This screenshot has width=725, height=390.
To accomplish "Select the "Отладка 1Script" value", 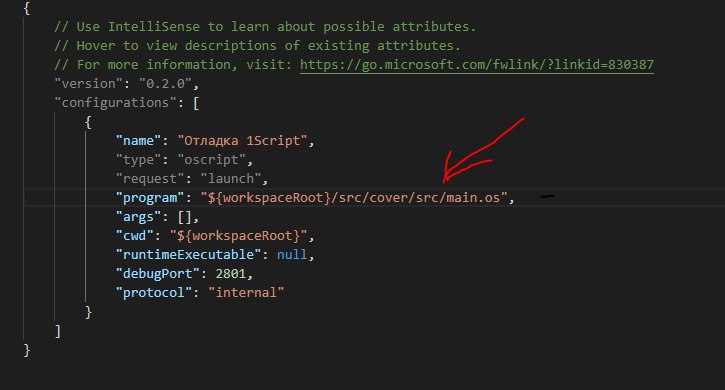I will pos(242,141).
